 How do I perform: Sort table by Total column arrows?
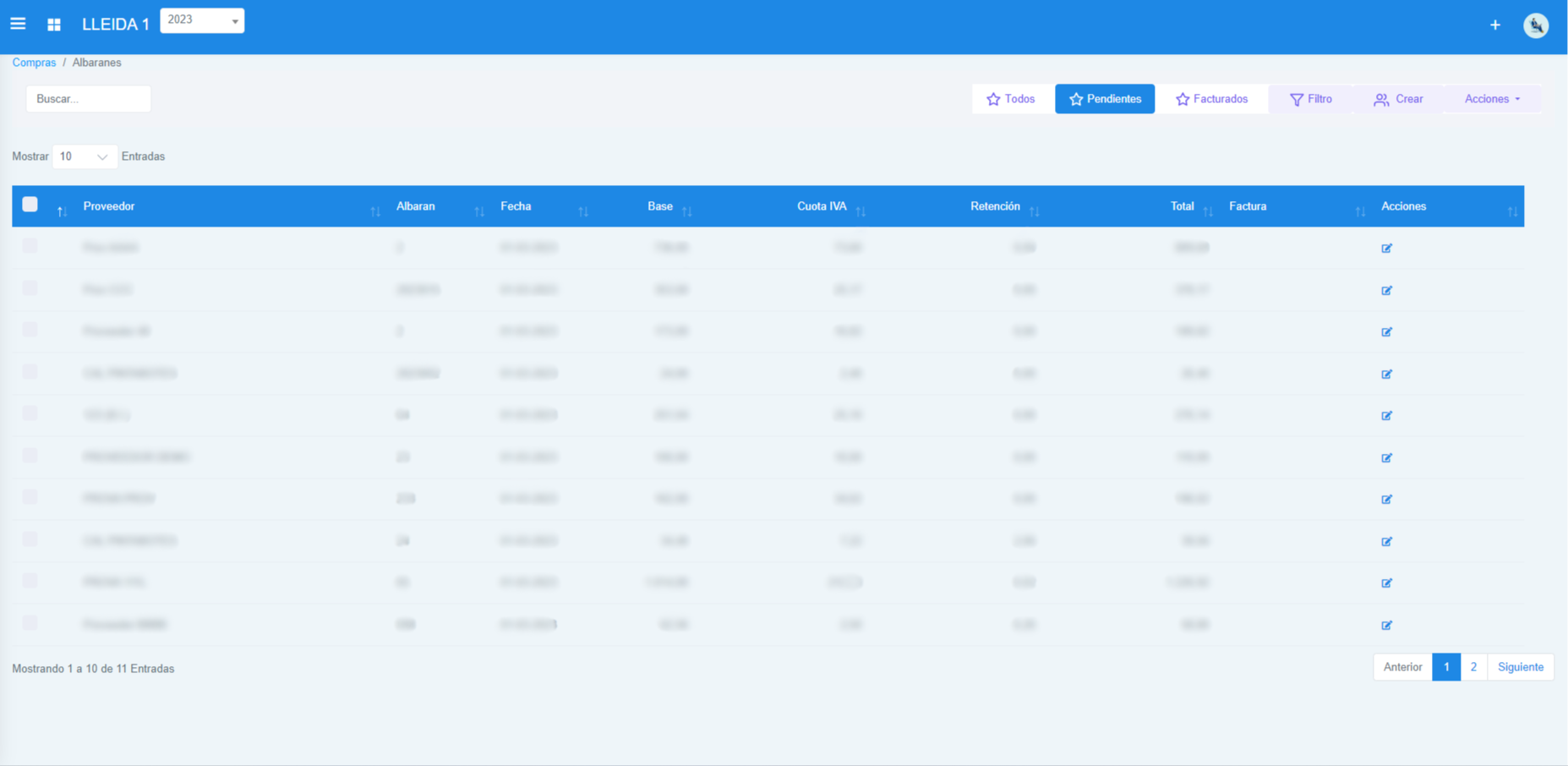(x=1208, y=211)
